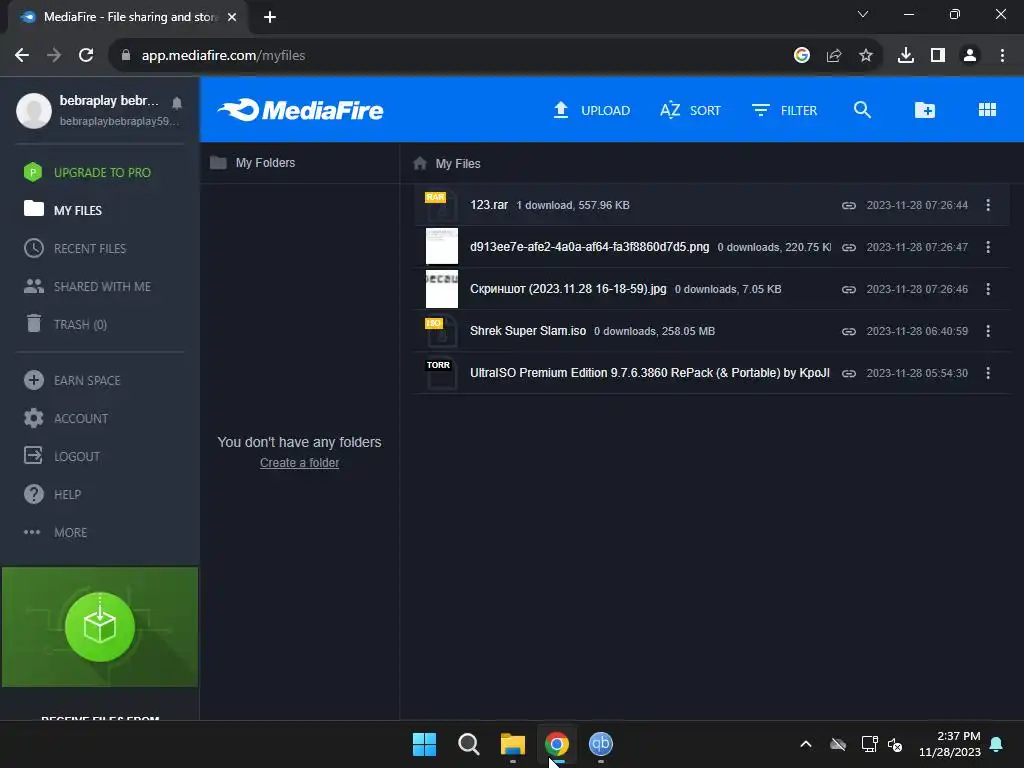Click the My Folders header
Viewport: 1024px width, 768px height.
253,163
